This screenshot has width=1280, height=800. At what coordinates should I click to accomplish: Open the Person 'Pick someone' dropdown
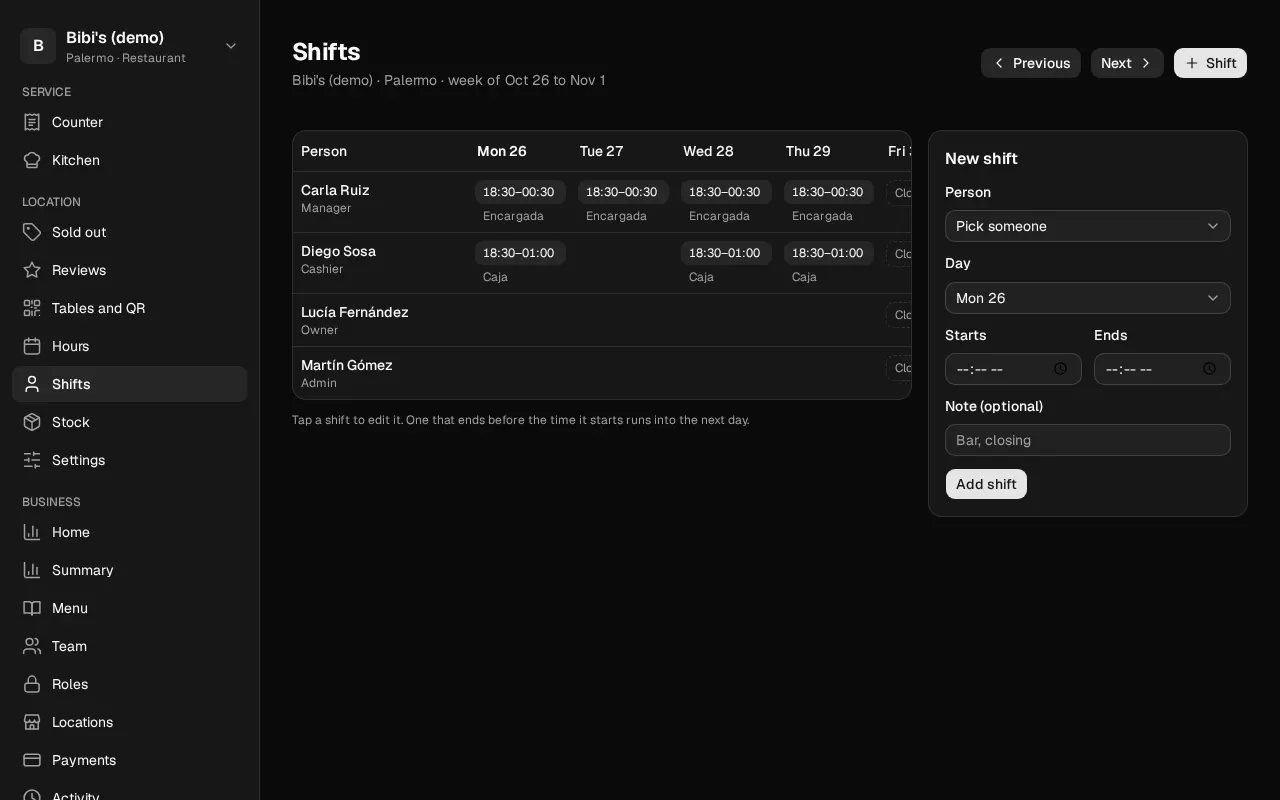coord(1088,226)
